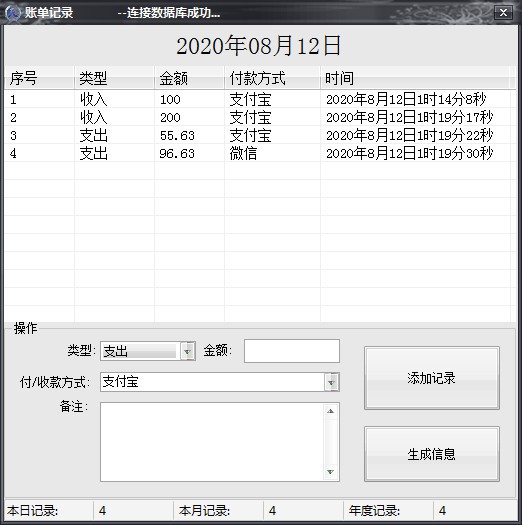The image size is (522, 525).
Task: Click the app icon in title bar
Action: pyautogui.click(x=13, y=13)
